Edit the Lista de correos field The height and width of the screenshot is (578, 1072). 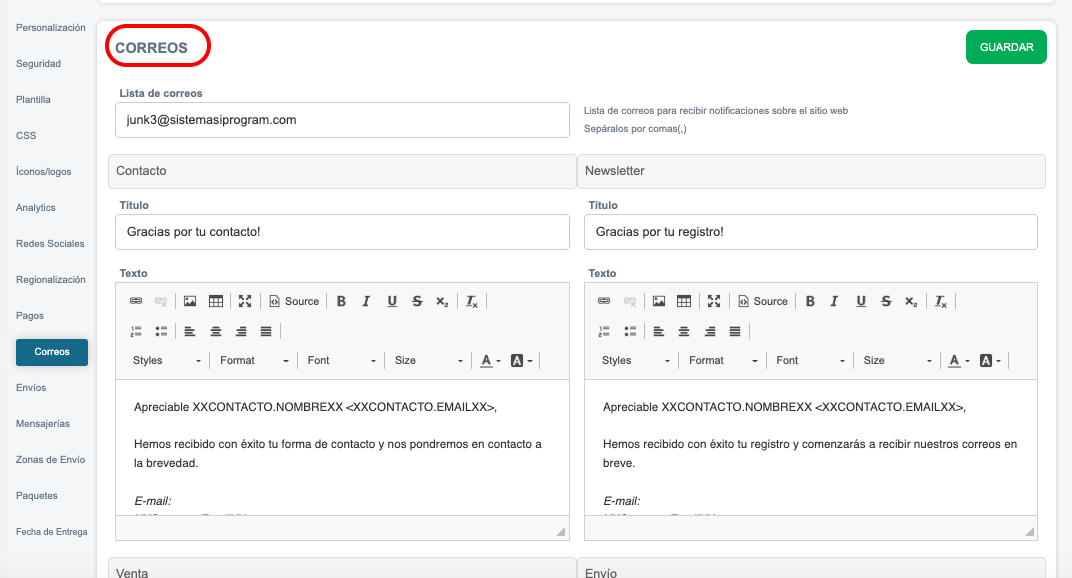coord(343,120)
